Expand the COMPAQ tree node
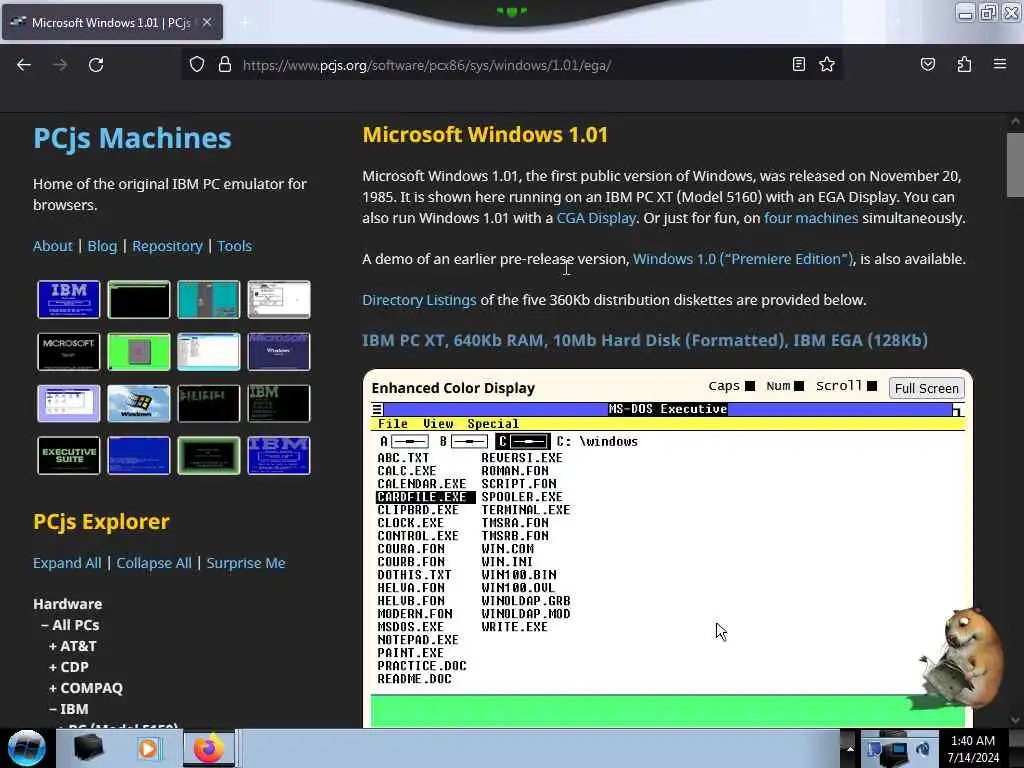The width and height of the screenshot is (1024, 768). coord(86,688)
